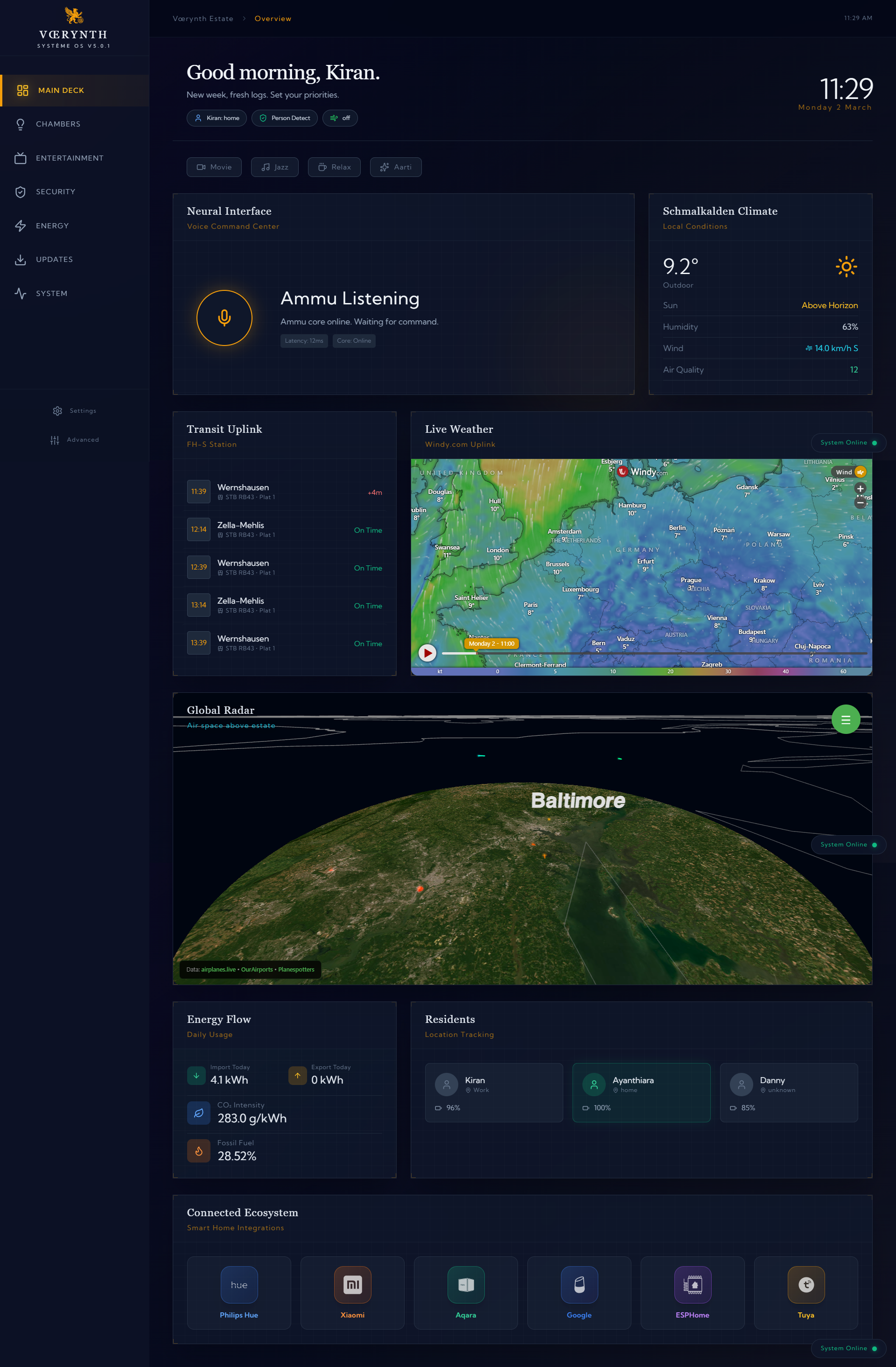Viewport: 896px width, 1367px height.
Task: Toggle the System Online indicator on Live Weather
Action: (848, 442)
